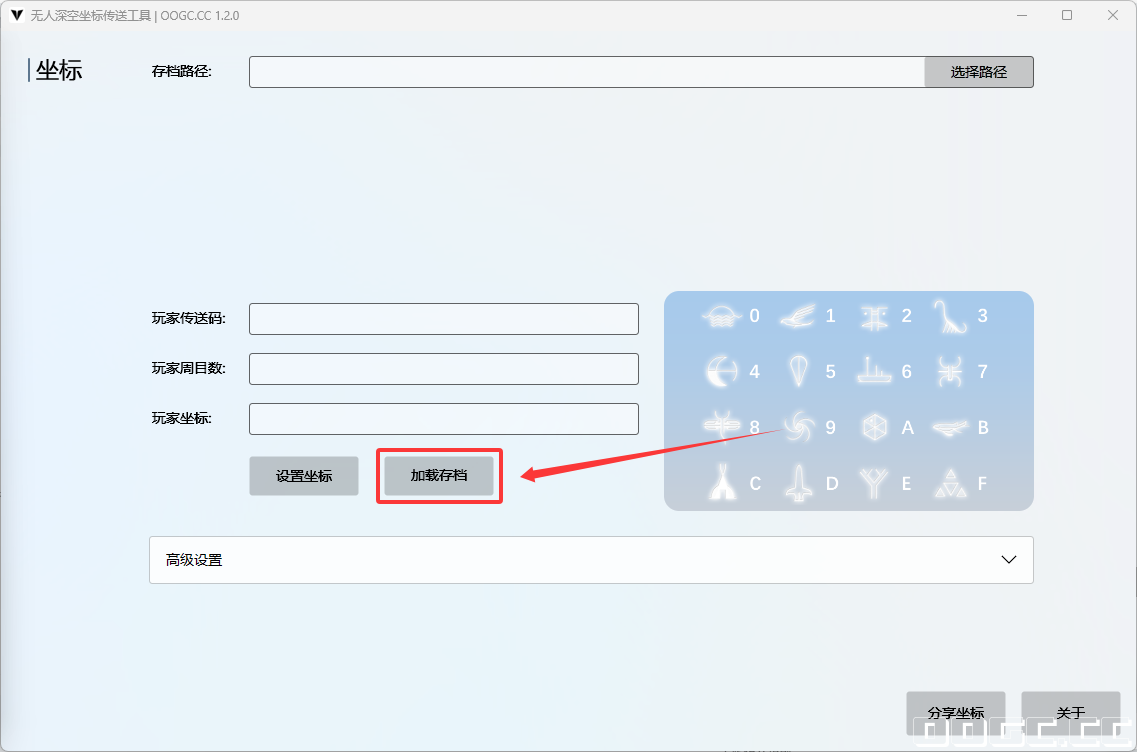
Task: Click the 选择路径 button
Action: [978, 72]
